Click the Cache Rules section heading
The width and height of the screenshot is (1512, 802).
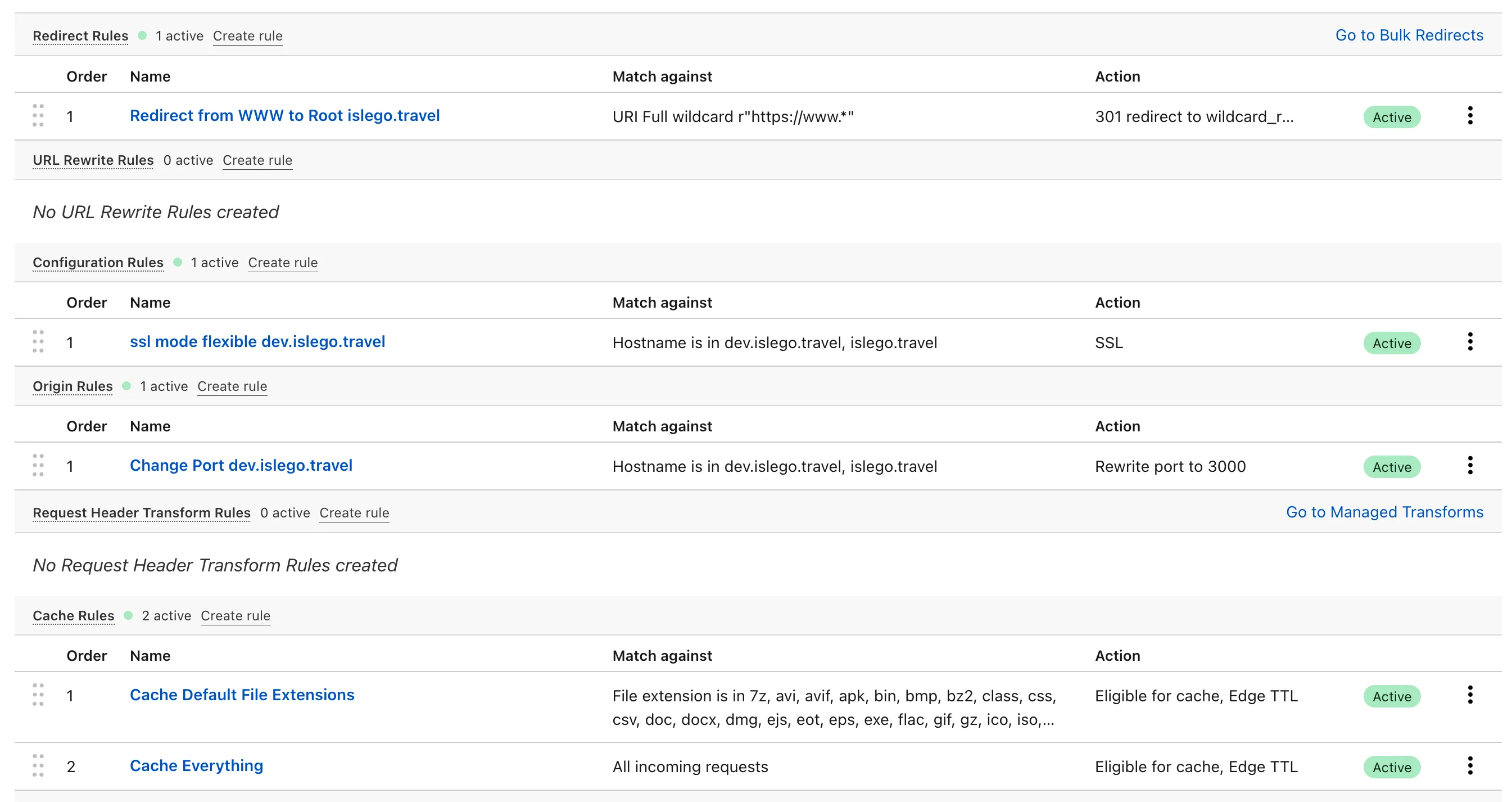tap(74, 616)
